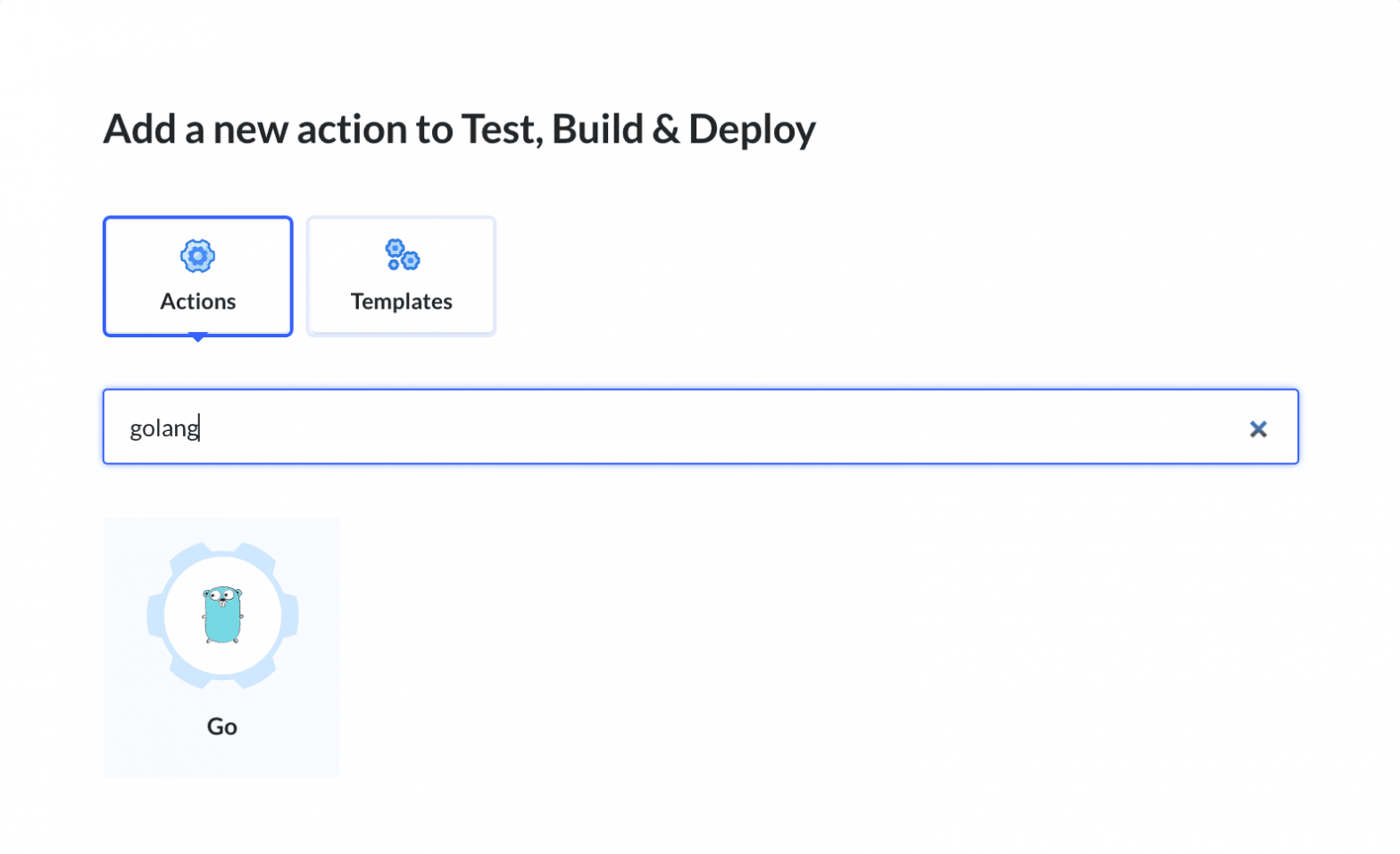Select the Actions tab

[x=197, y=277]
